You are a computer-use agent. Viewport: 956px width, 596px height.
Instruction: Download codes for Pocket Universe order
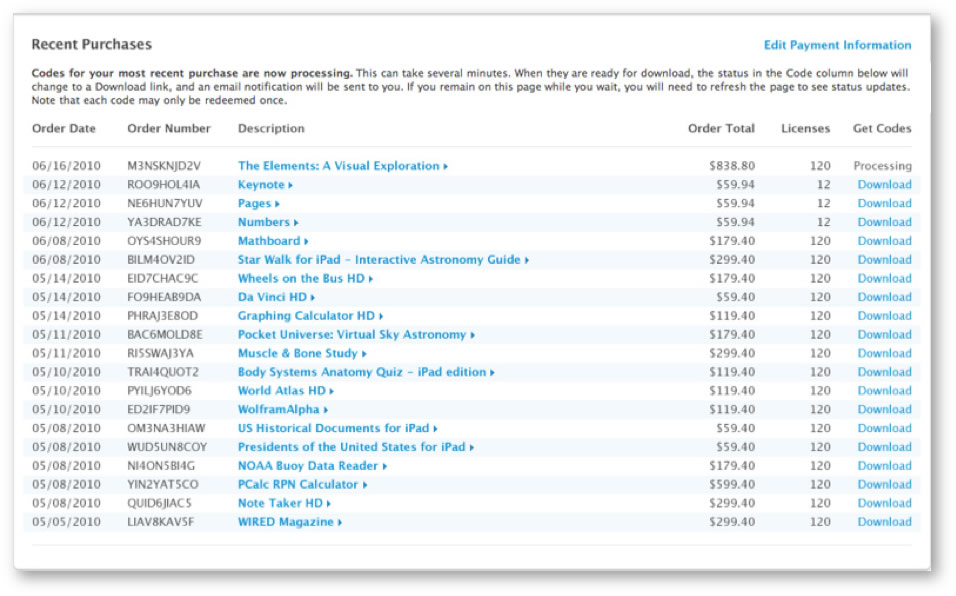[884, 335]
